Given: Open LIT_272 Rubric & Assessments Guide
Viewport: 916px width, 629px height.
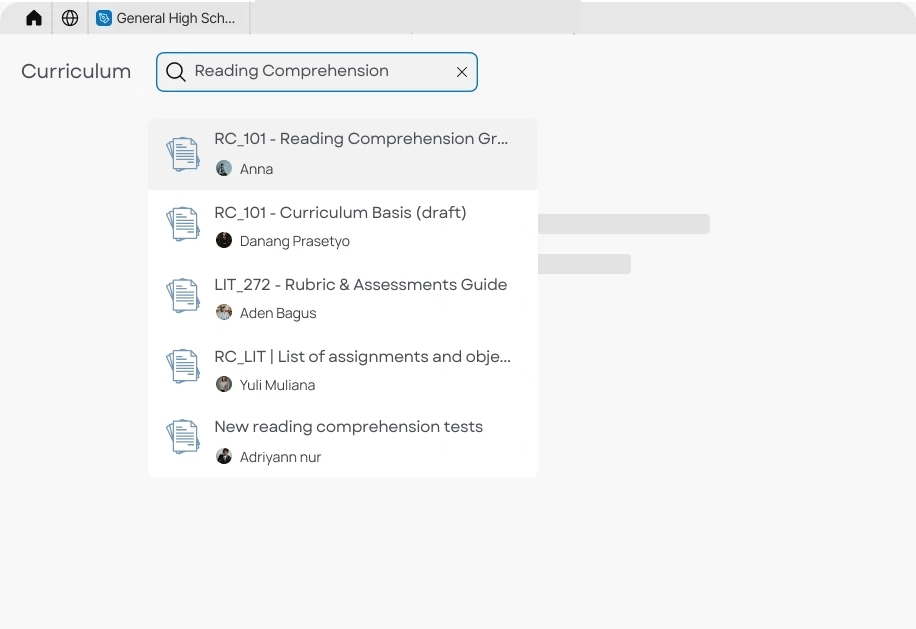Looking at the screenshot, I should 360,284.
